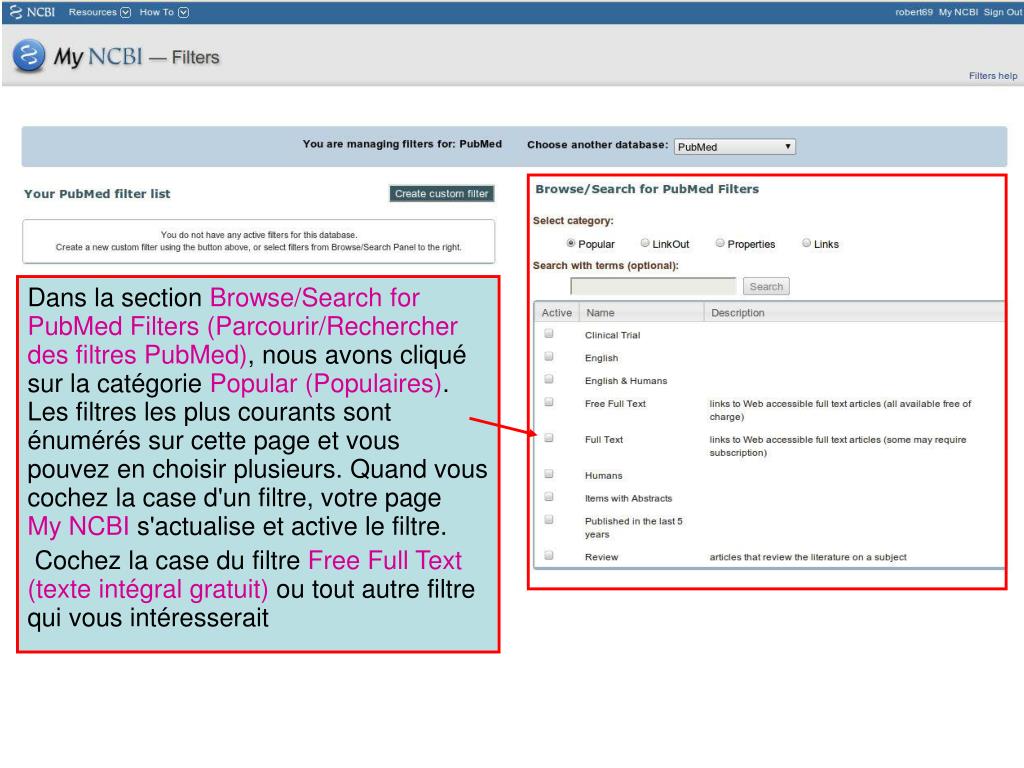Screen dimensions: 1024x768
Task: Click Published in the last 5 years name
Action: click(x=633, y=528)
